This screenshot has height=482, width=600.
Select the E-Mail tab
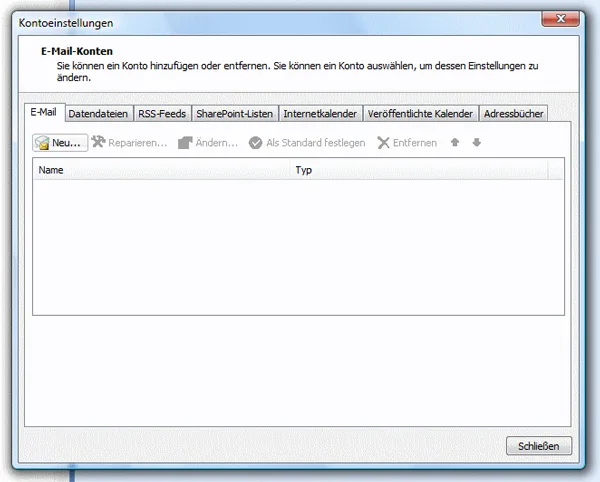[x=44, y=112]
